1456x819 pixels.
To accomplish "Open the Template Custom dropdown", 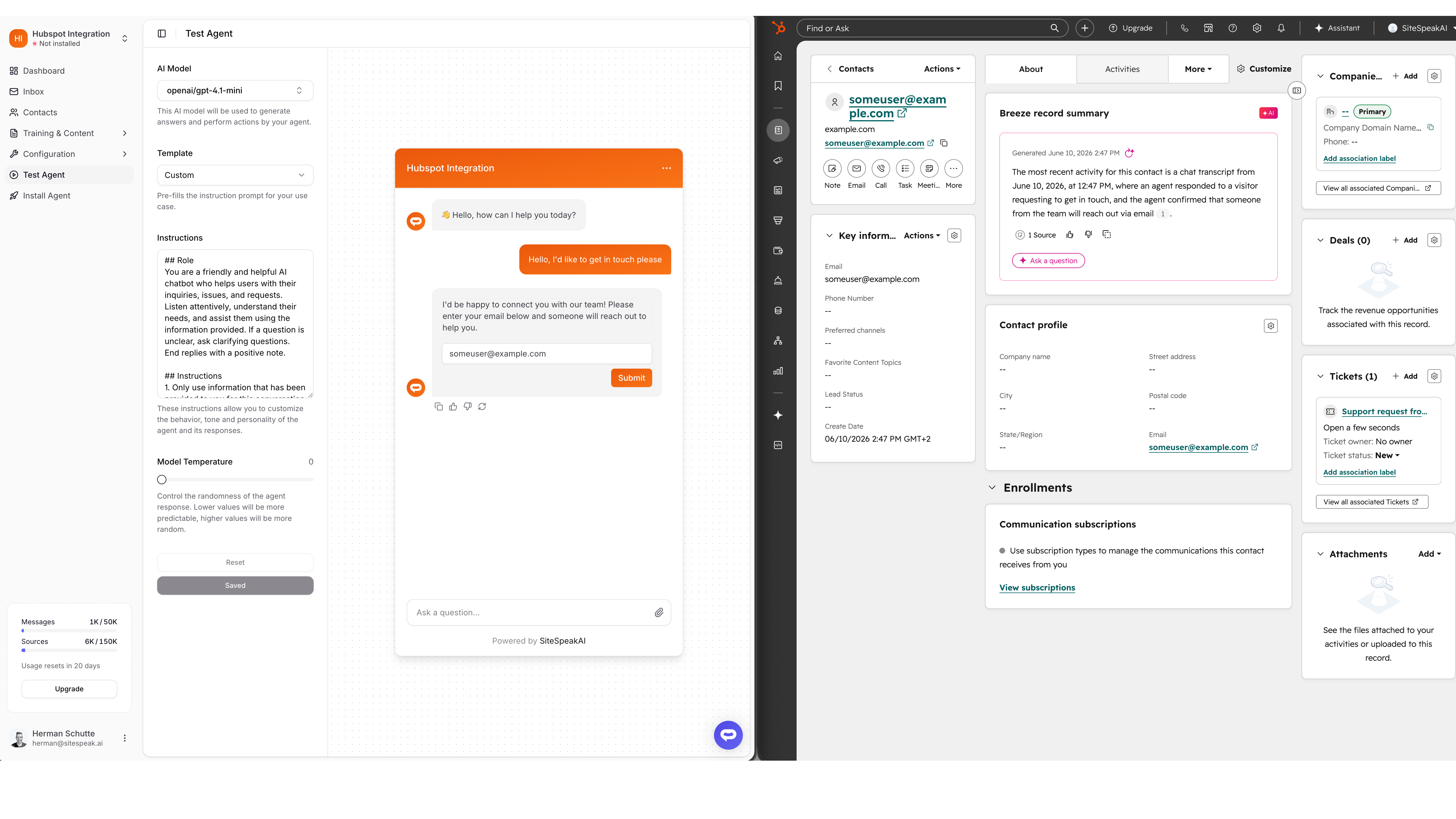I will (235, 175).
